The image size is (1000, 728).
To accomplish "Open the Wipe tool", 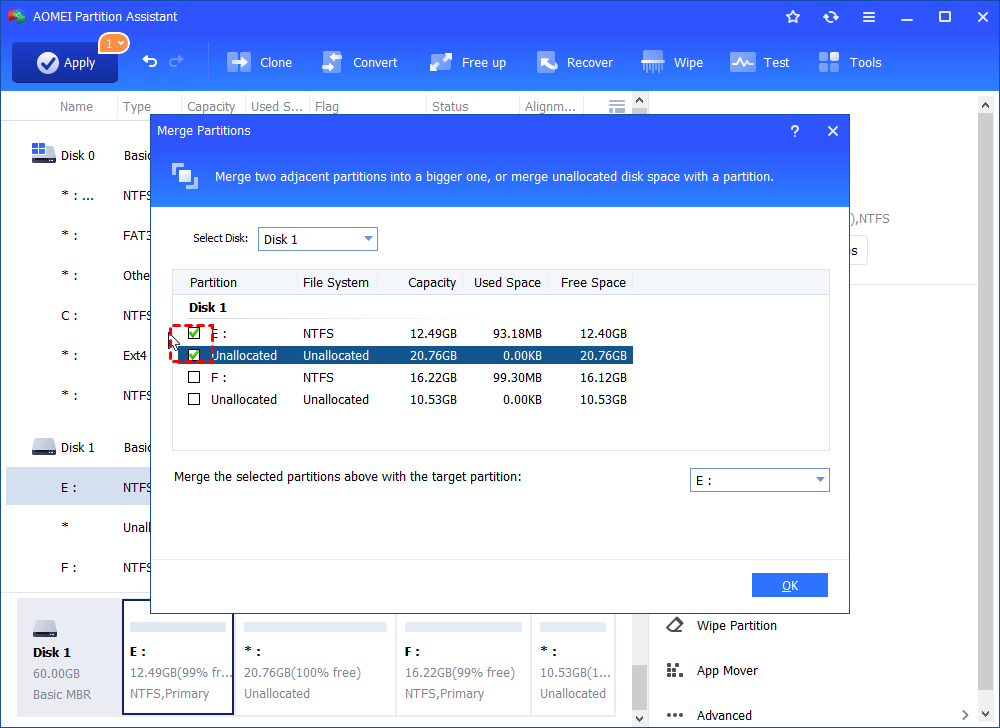I will (672, 62).
